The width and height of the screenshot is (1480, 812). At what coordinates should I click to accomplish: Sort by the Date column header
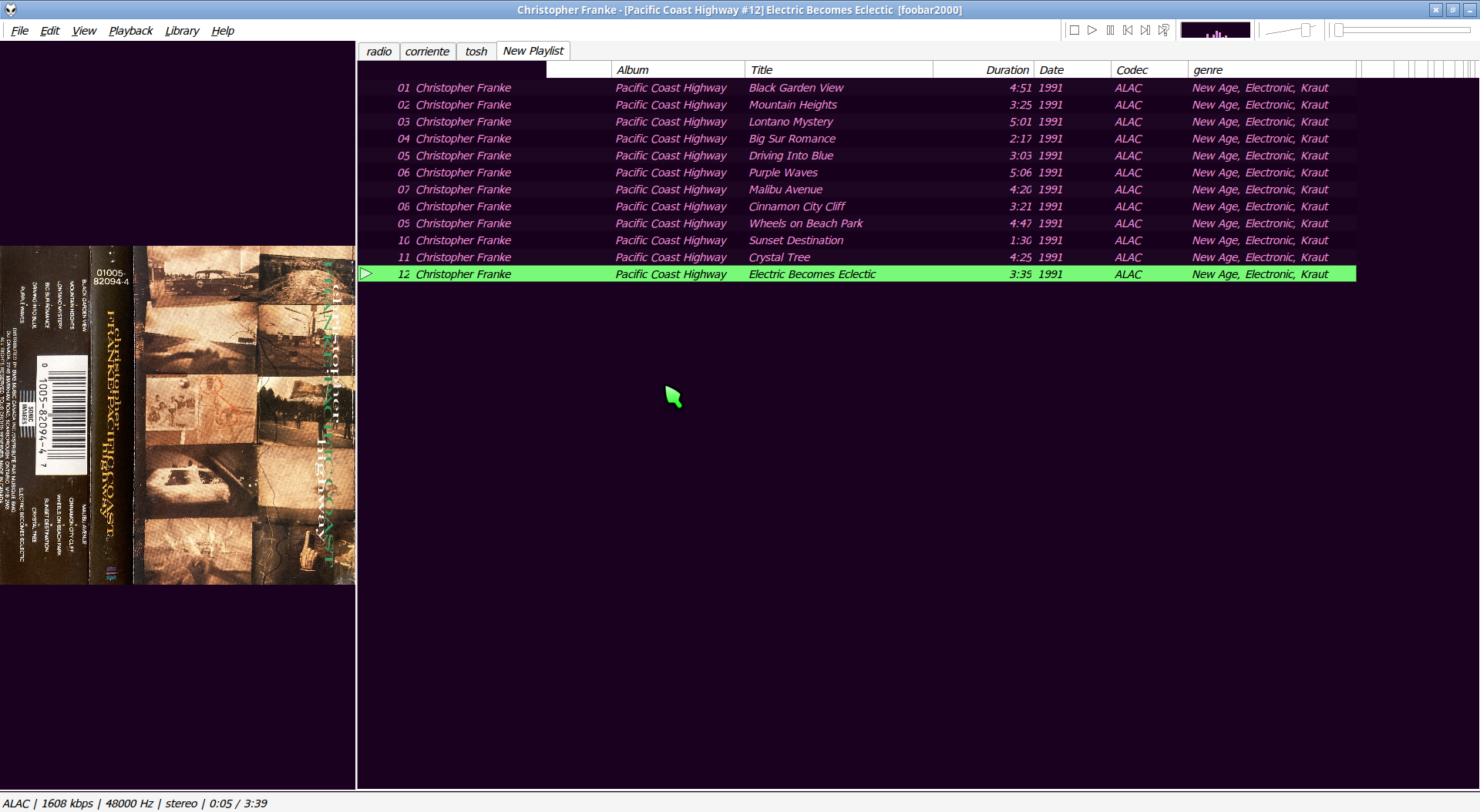click(1072, 70)
